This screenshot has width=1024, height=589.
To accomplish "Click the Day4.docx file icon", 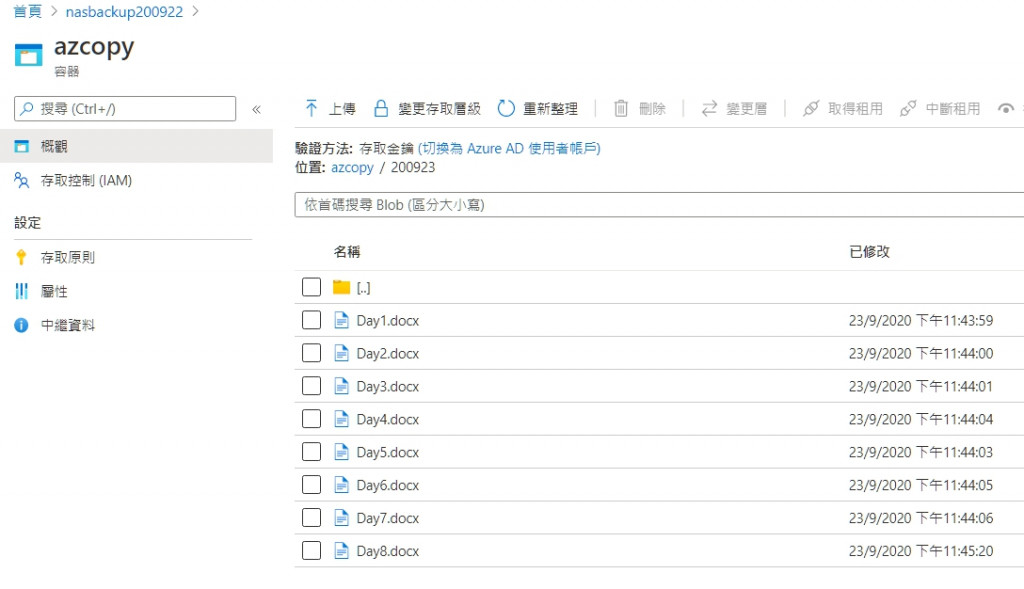I will click(x=341, y=419).
